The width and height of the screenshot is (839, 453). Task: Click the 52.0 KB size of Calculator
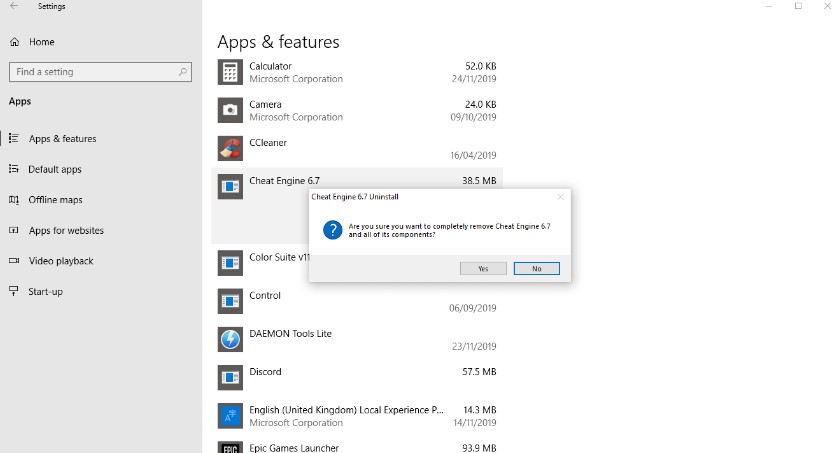tap(480, 66)
